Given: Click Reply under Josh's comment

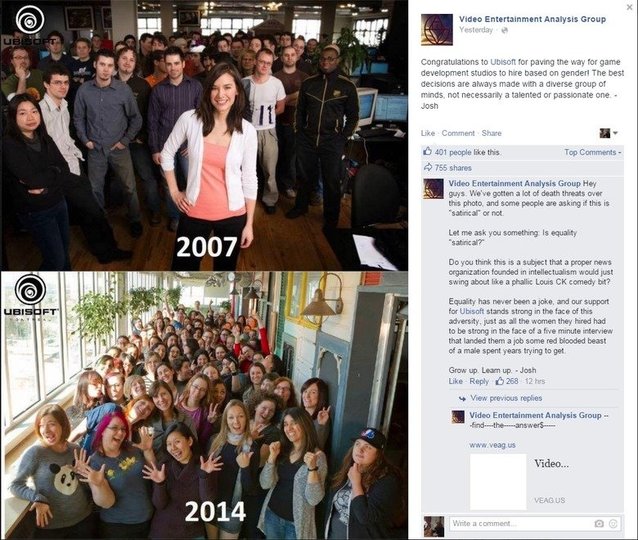Looking at the screenshot, I should coord(479,381).
